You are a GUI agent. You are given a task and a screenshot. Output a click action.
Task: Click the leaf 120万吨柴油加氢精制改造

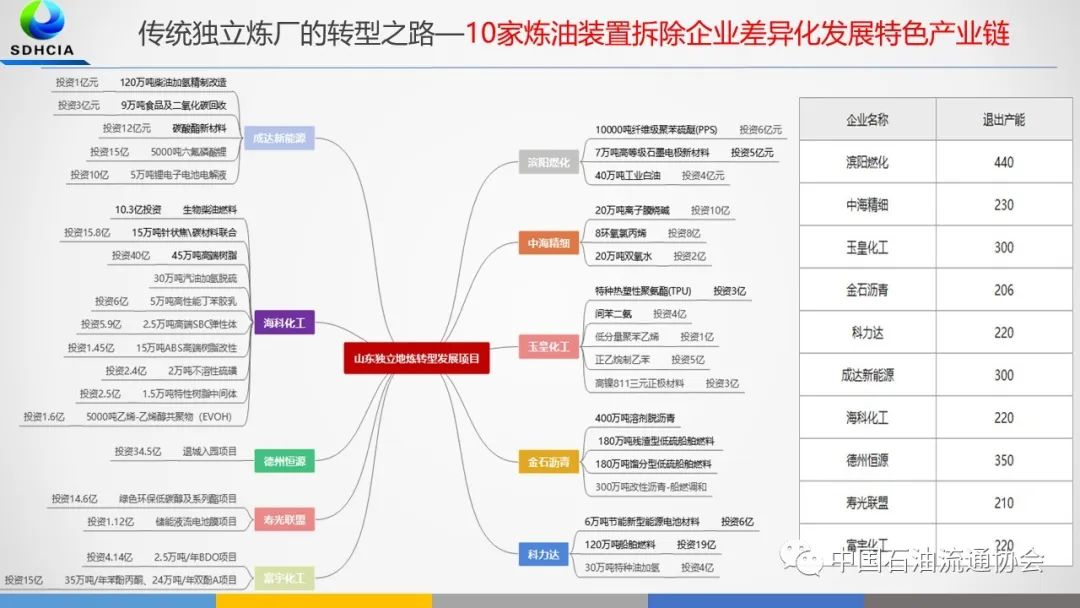coord(173,82)
